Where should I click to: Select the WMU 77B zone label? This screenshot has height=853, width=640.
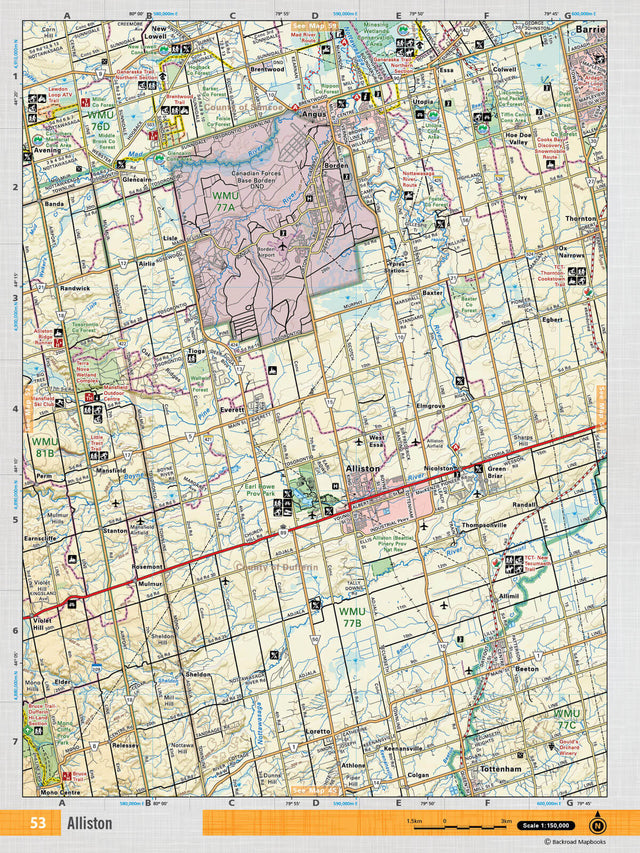[351, 616]
